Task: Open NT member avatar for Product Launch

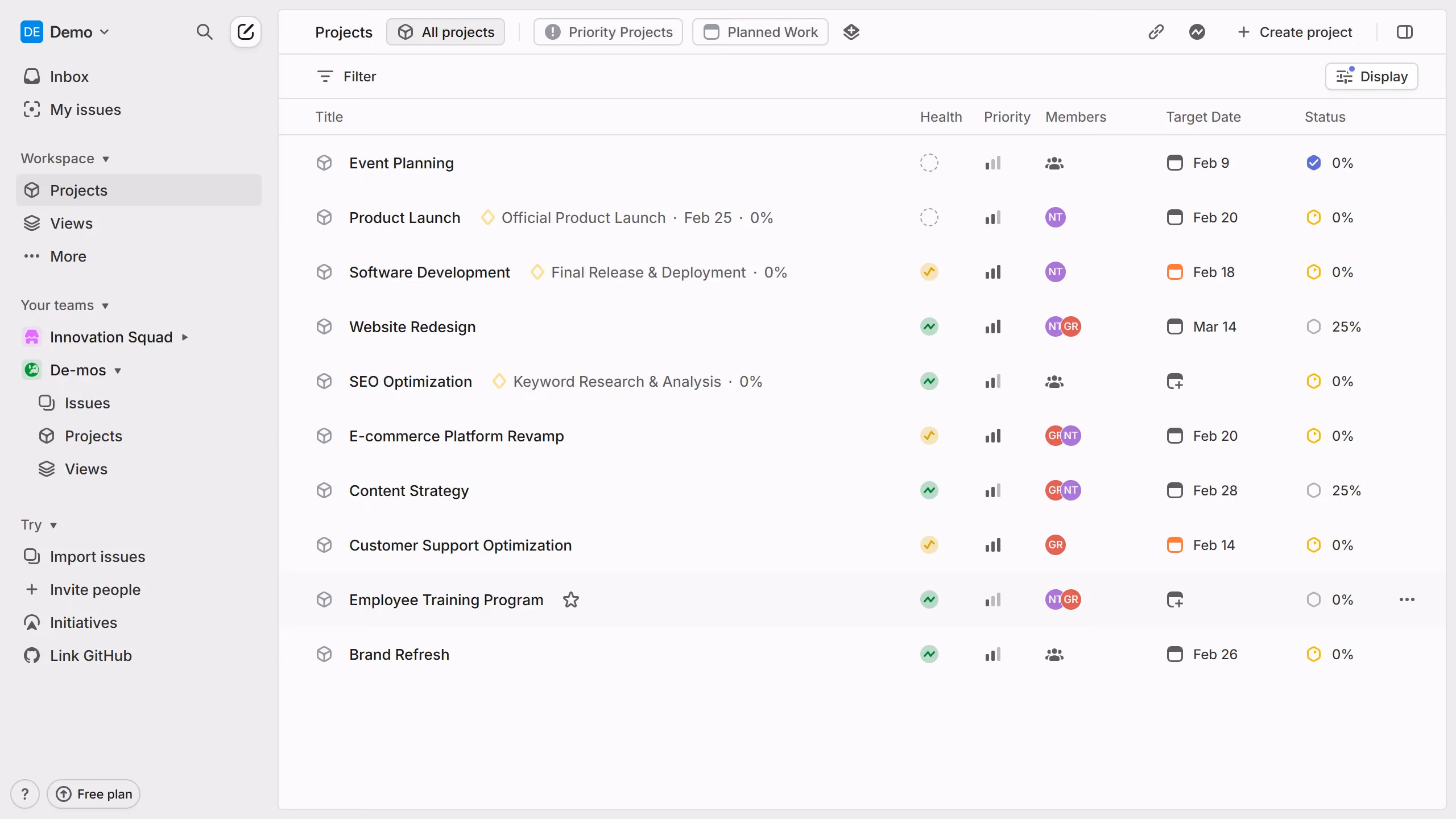Action: click(x=1056, y=217)
